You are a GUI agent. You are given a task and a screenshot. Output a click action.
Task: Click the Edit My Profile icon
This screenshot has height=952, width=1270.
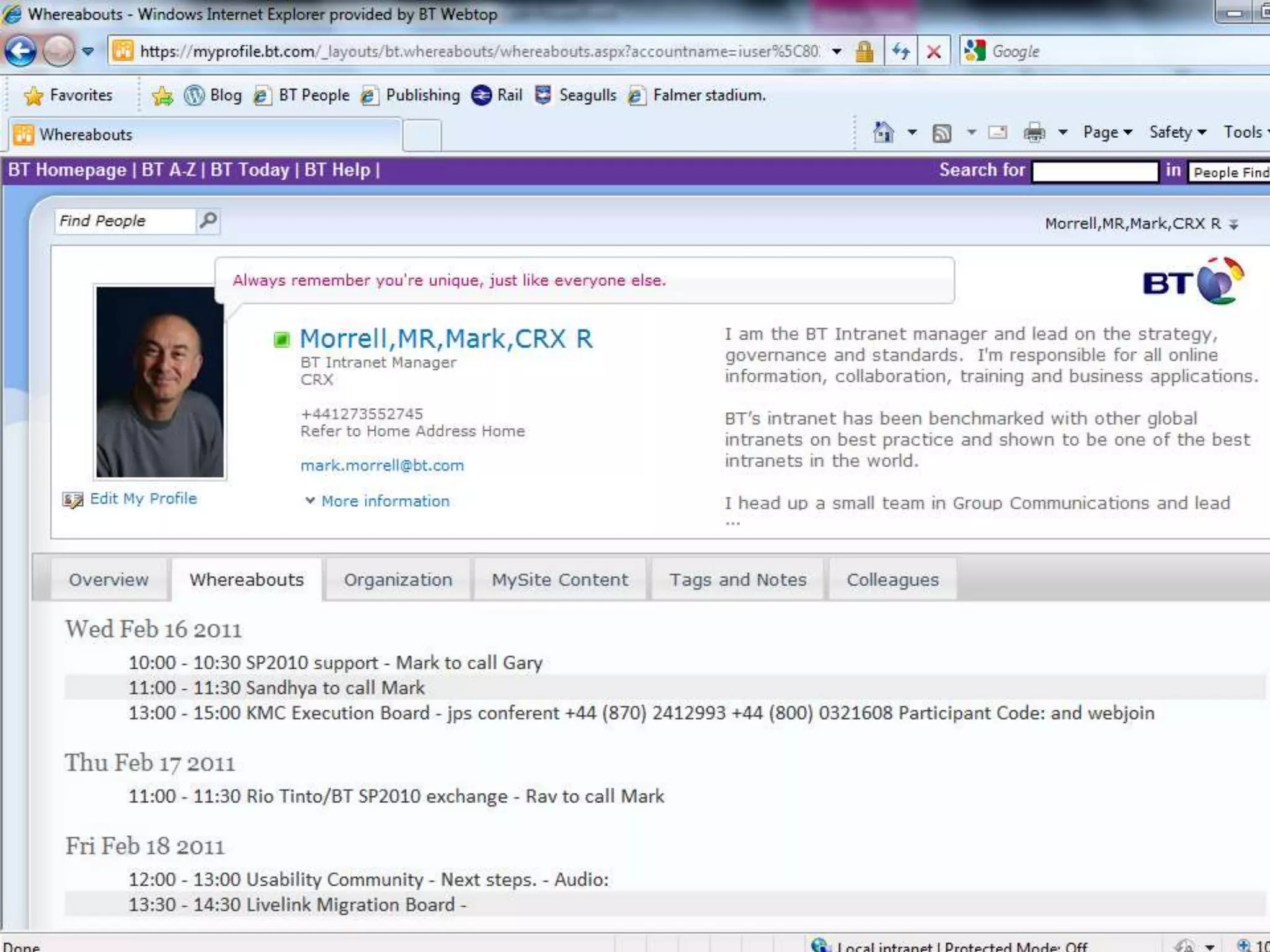click(73, 500)
